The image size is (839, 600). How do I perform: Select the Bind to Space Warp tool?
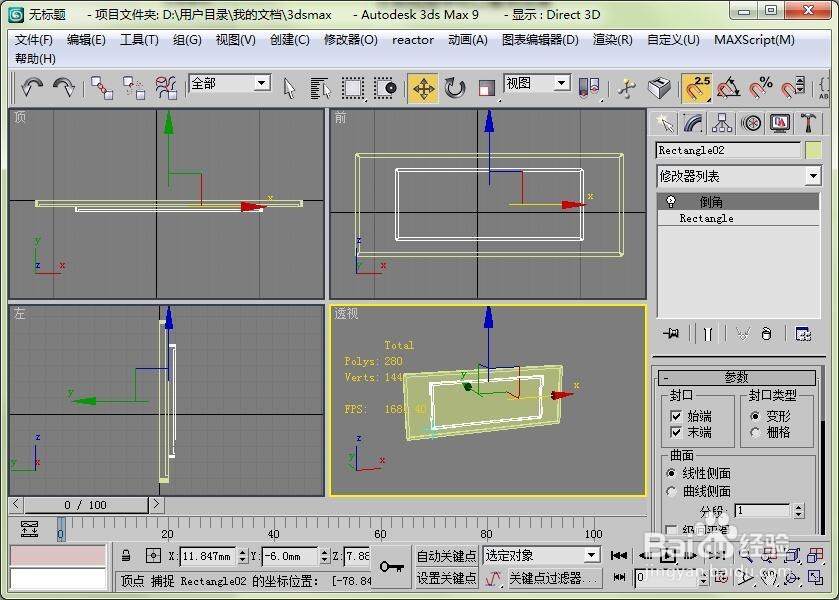166,87
